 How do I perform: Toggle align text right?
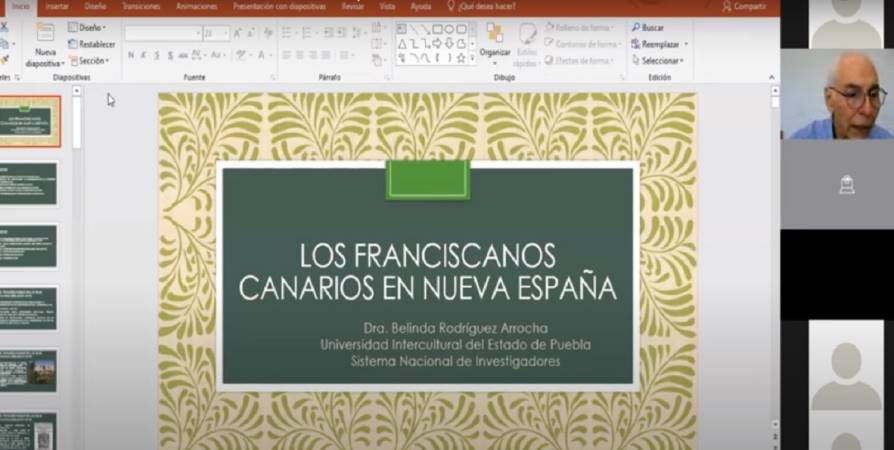[x=313, y=55]
